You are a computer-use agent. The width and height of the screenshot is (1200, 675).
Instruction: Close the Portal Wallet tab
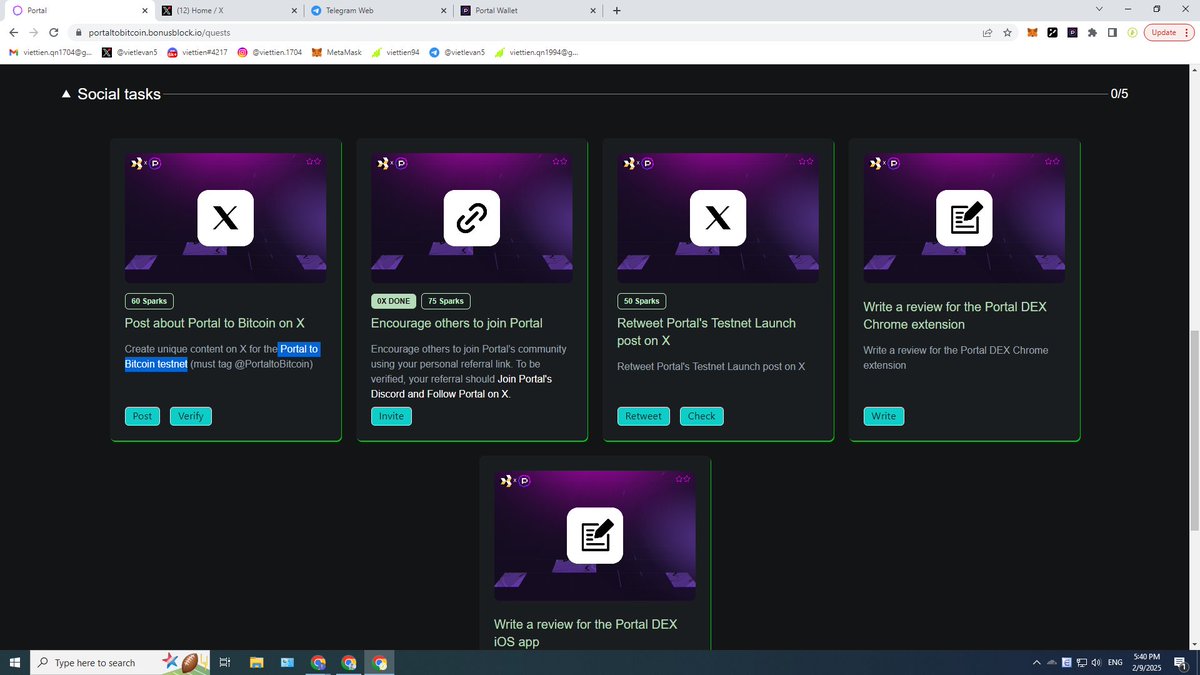[593, 11]
